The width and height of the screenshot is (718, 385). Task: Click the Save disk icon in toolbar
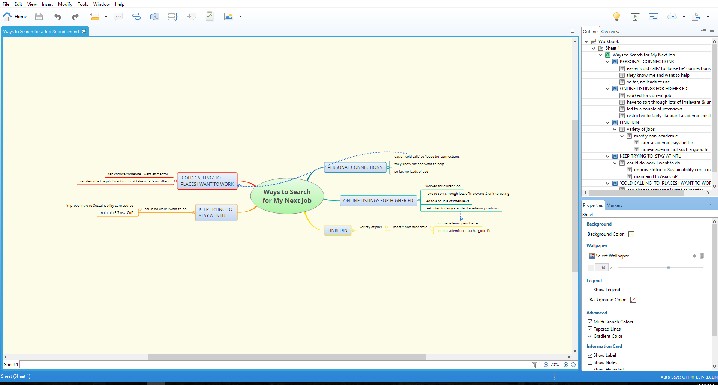[x=39, y=17]
